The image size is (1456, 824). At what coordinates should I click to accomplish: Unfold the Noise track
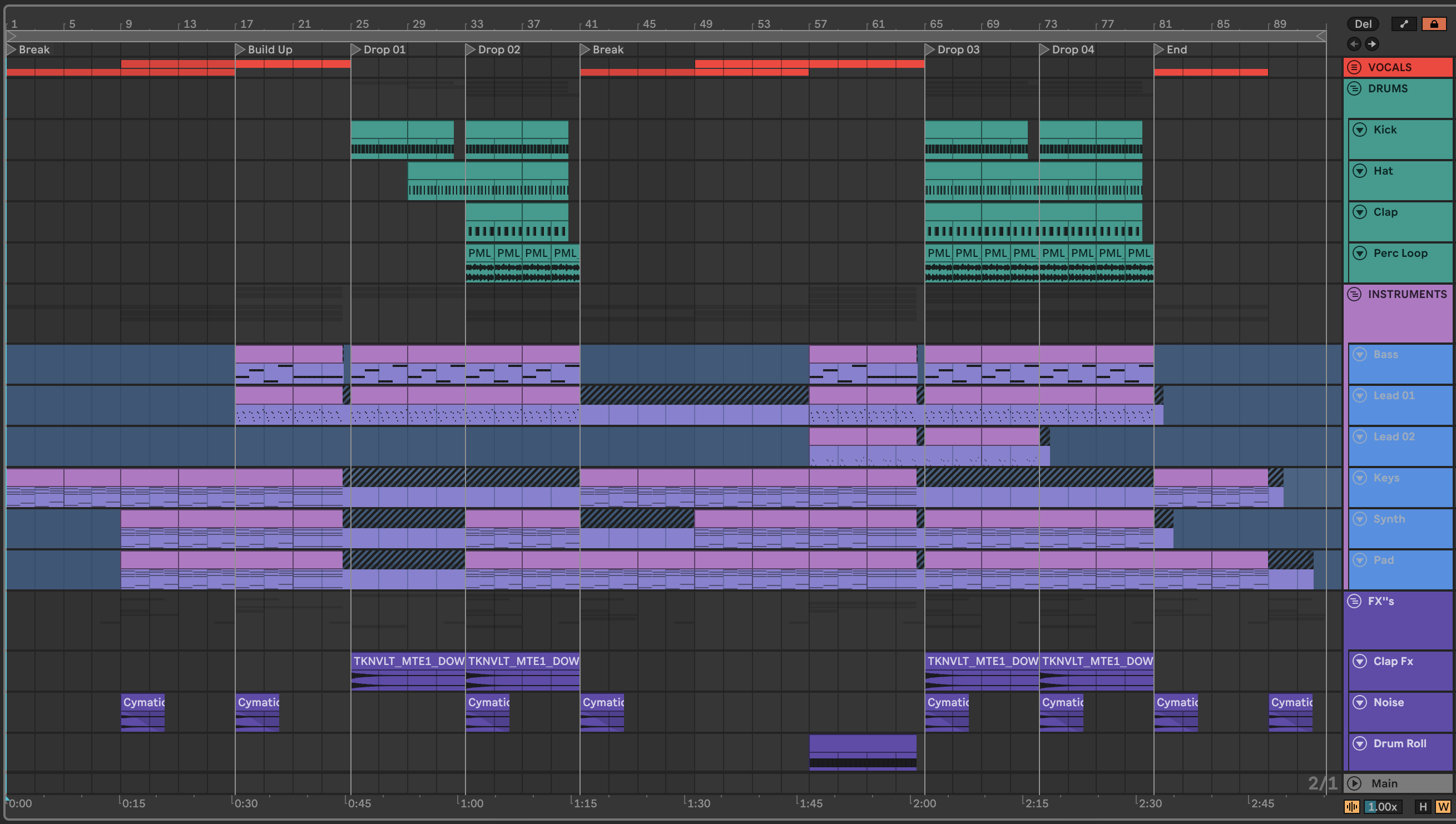click(1360, 702)
